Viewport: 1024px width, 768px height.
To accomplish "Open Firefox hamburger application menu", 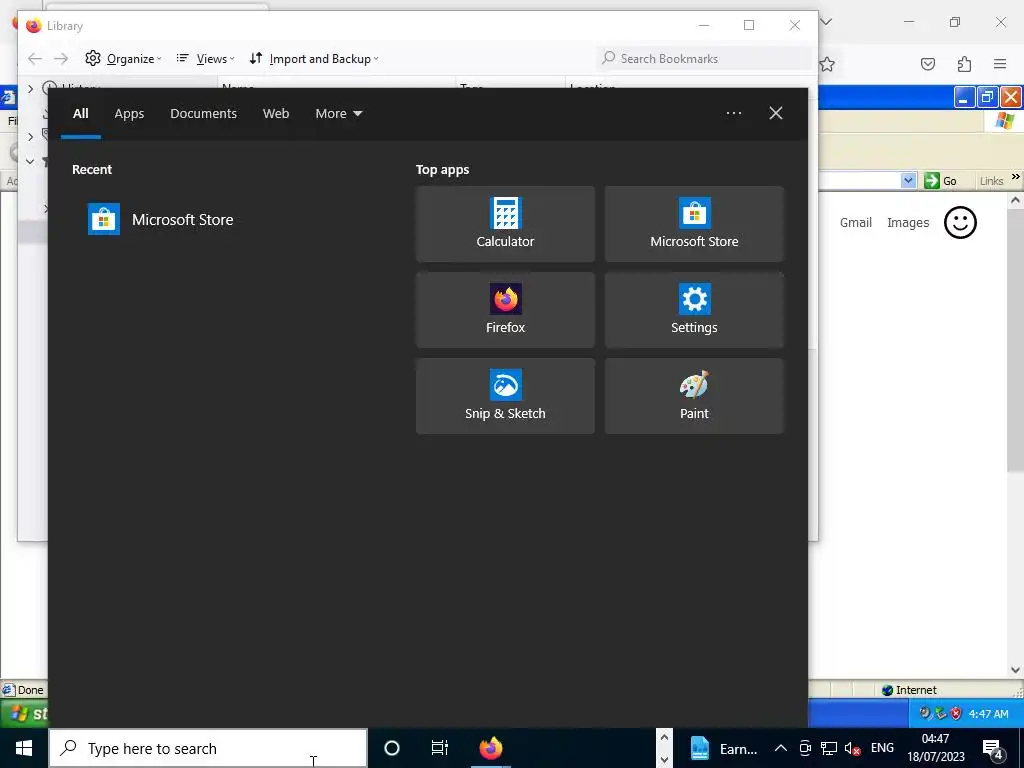I will click(1000, 64).
